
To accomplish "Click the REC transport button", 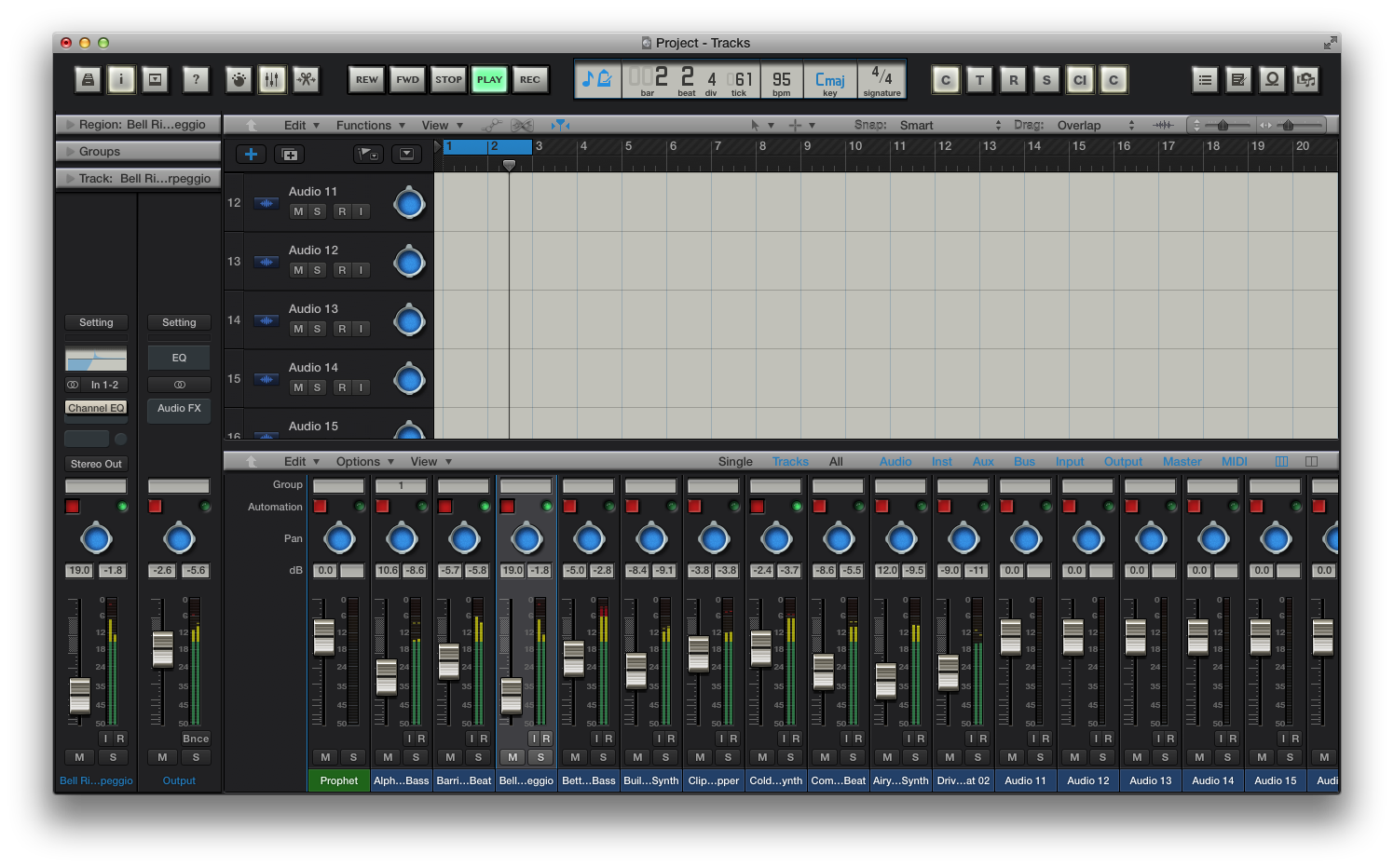I will 530,80.
